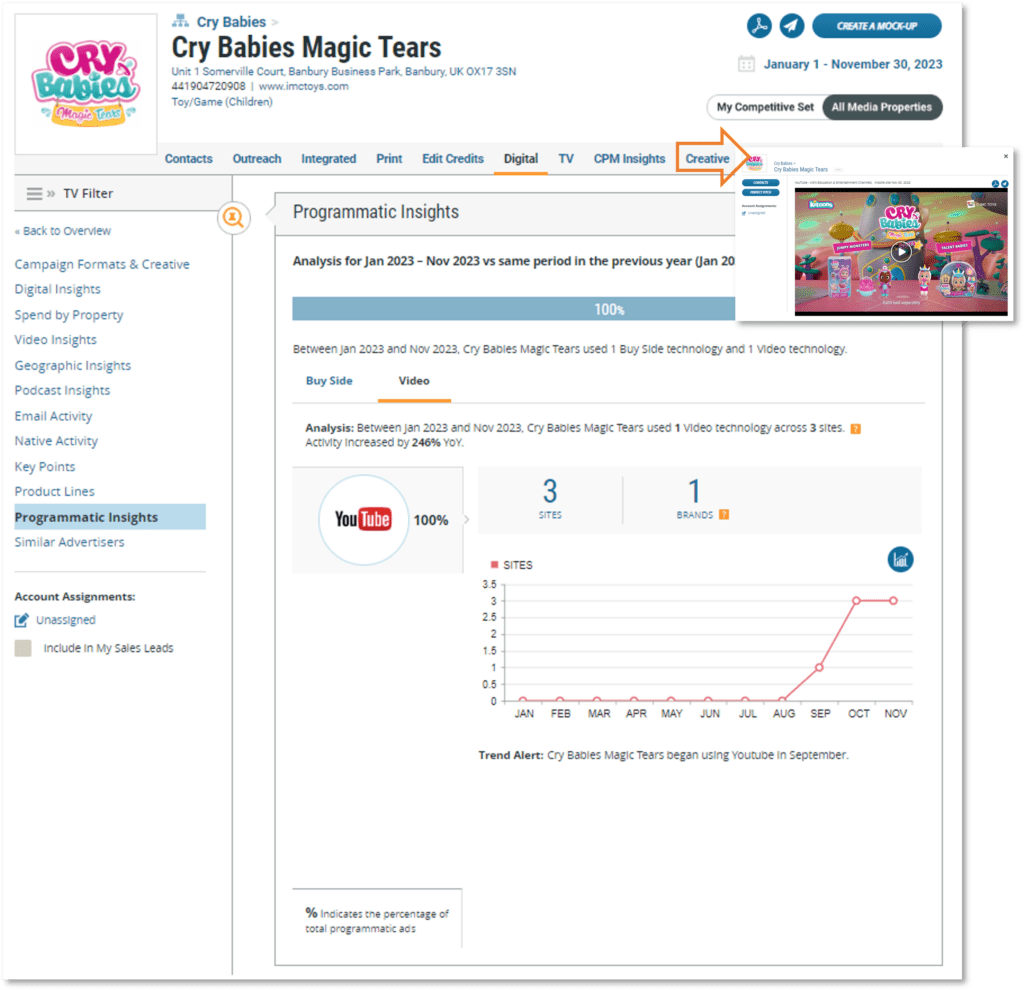Export page via the PDF icon
Screen dimensions: 1024x990
[759, 26]
